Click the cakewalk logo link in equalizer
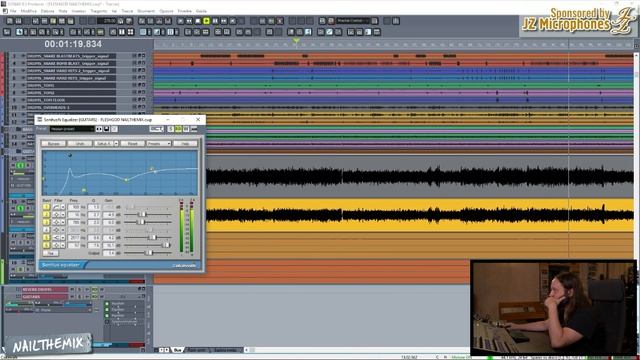The width and height of the screenshot is (640, 360). pyautogui.click(x=184, y=265)
